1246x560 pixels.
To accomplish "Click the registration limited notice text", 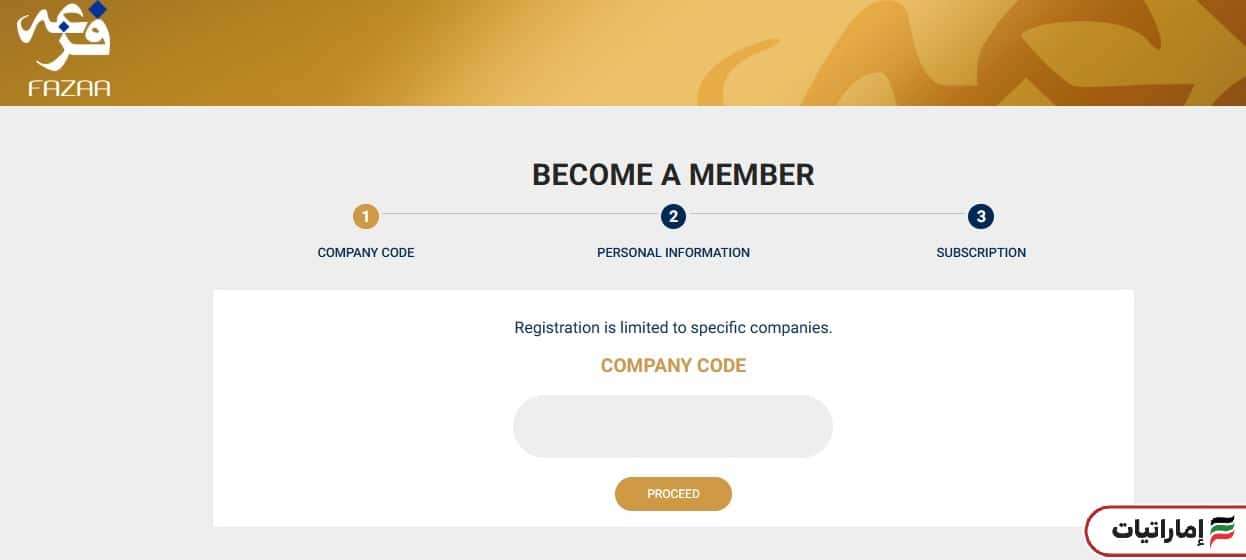I will click(x=673, y=327).
